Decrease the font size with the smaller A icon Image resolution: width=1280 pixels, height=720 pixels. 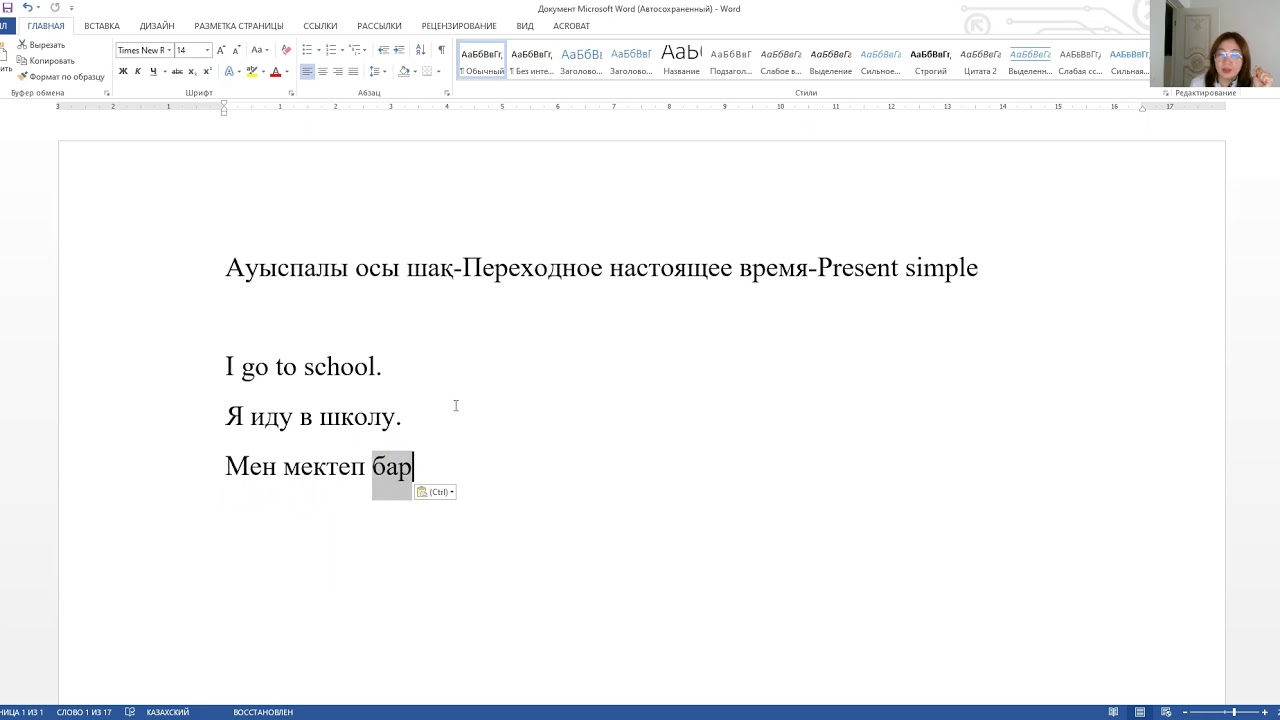236,50
